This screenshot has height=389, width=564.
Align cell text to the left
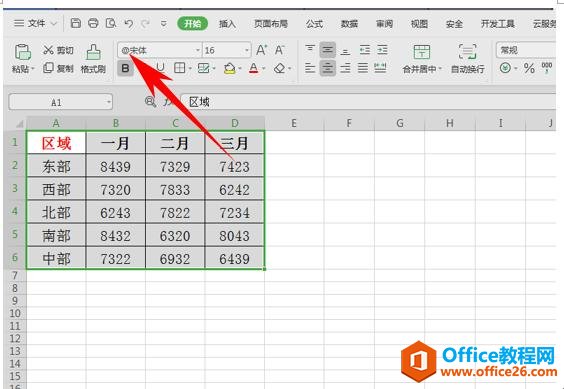(310, 68)
